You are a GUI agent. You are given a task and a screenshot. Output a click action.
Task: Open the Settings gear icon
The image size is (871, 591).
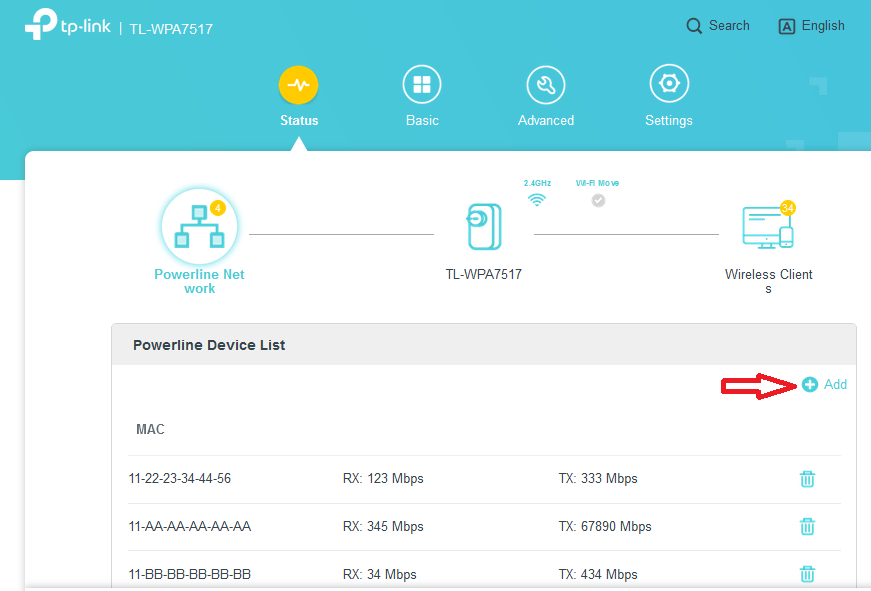click(668, 84)
